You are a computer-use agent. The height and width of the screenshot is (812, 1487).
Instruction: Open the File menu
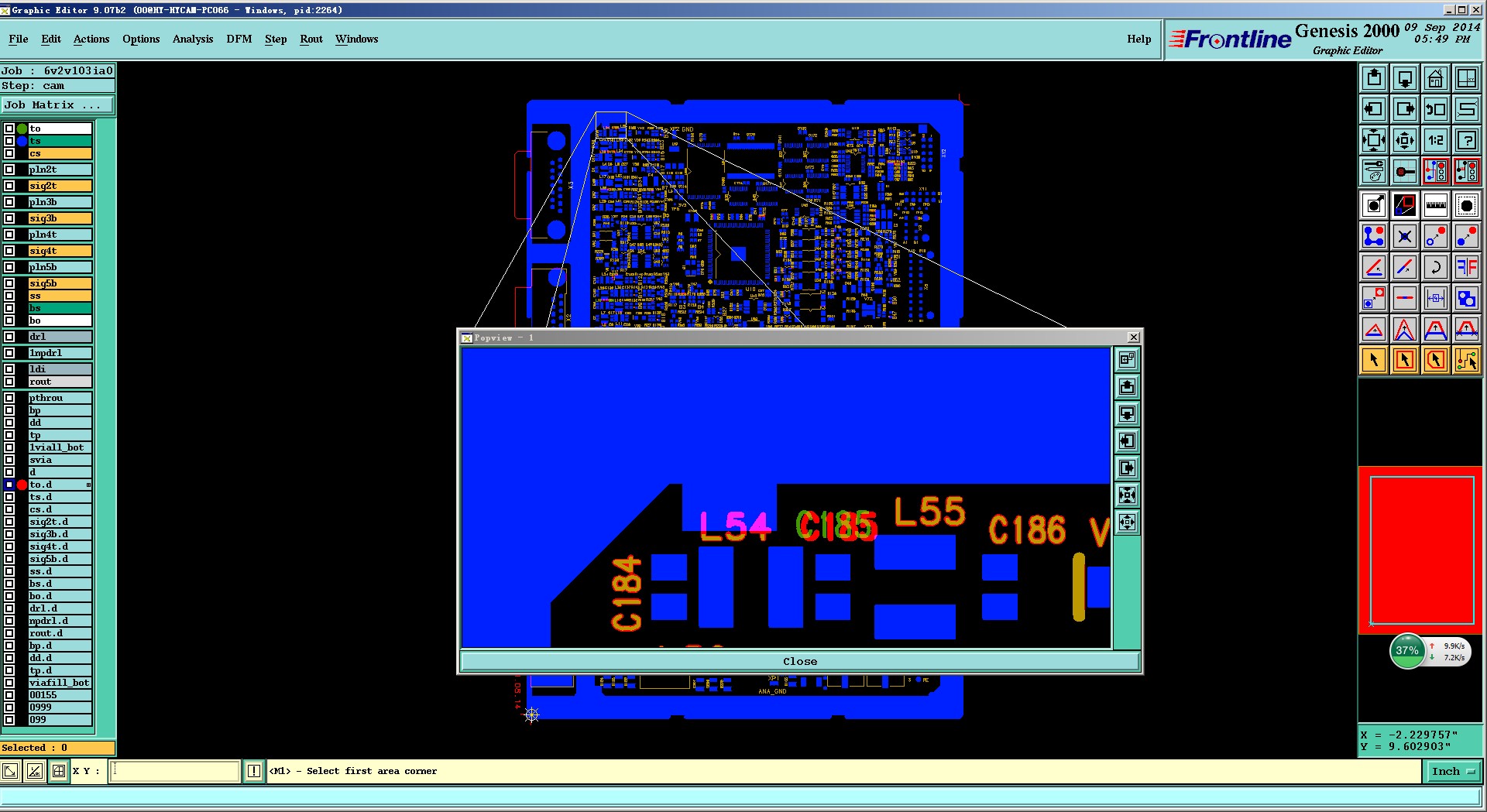tap(19, 39)
